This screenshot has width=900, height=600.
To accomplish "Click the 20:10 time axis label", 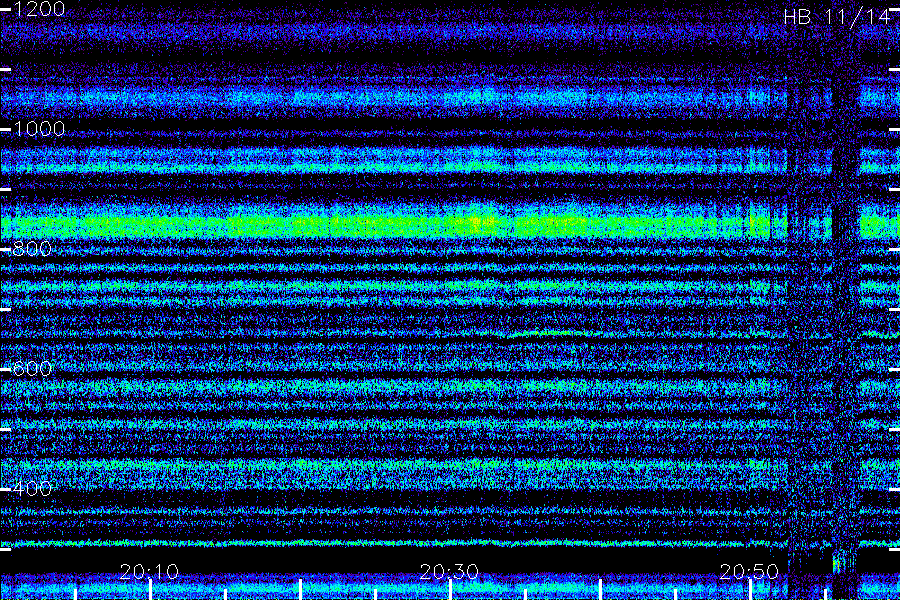I will [x=149, y=571].
